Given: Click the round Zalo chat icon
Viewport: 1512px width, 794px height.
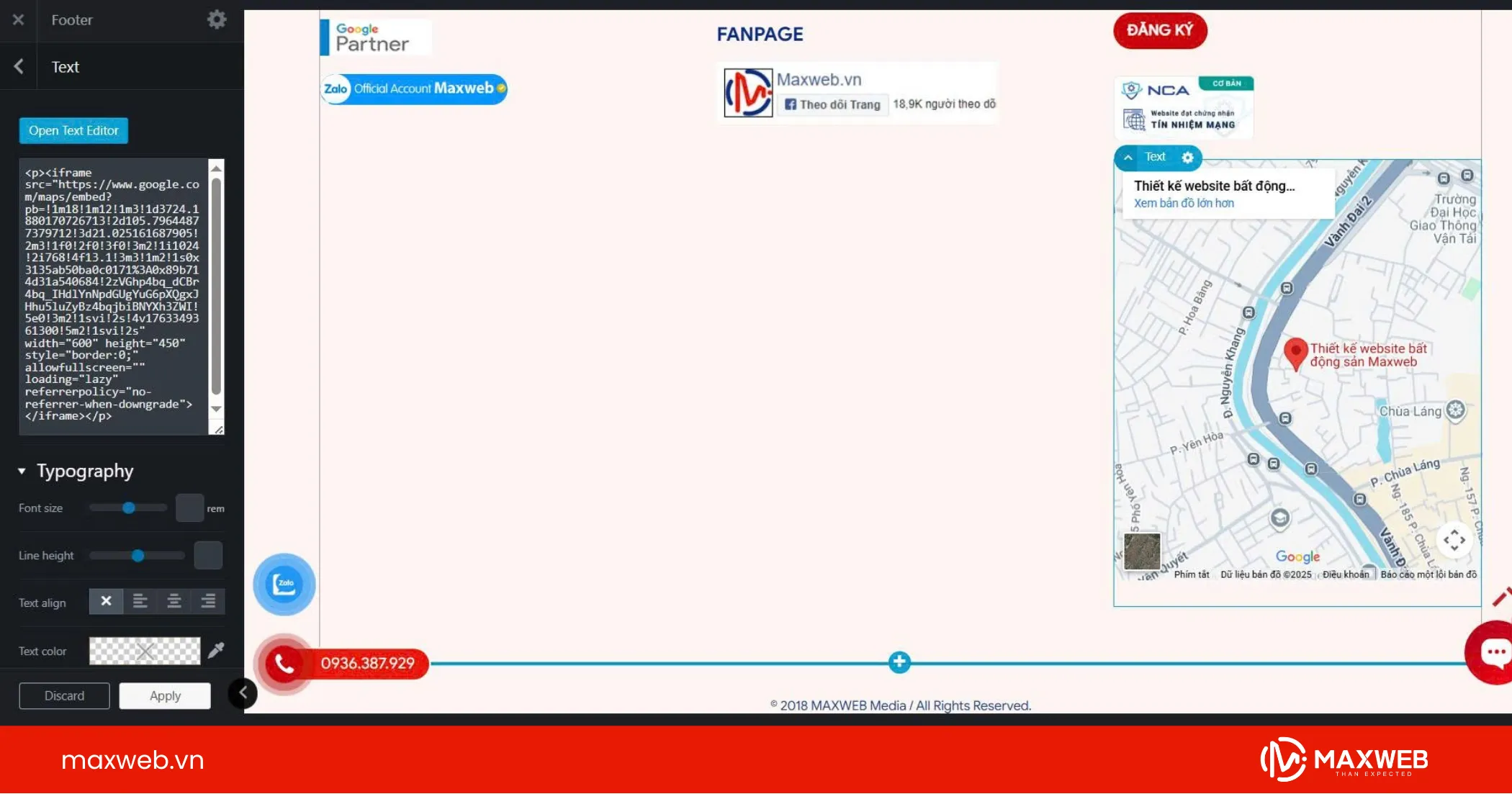Looking at the screenshot, I should coord(284,584).
